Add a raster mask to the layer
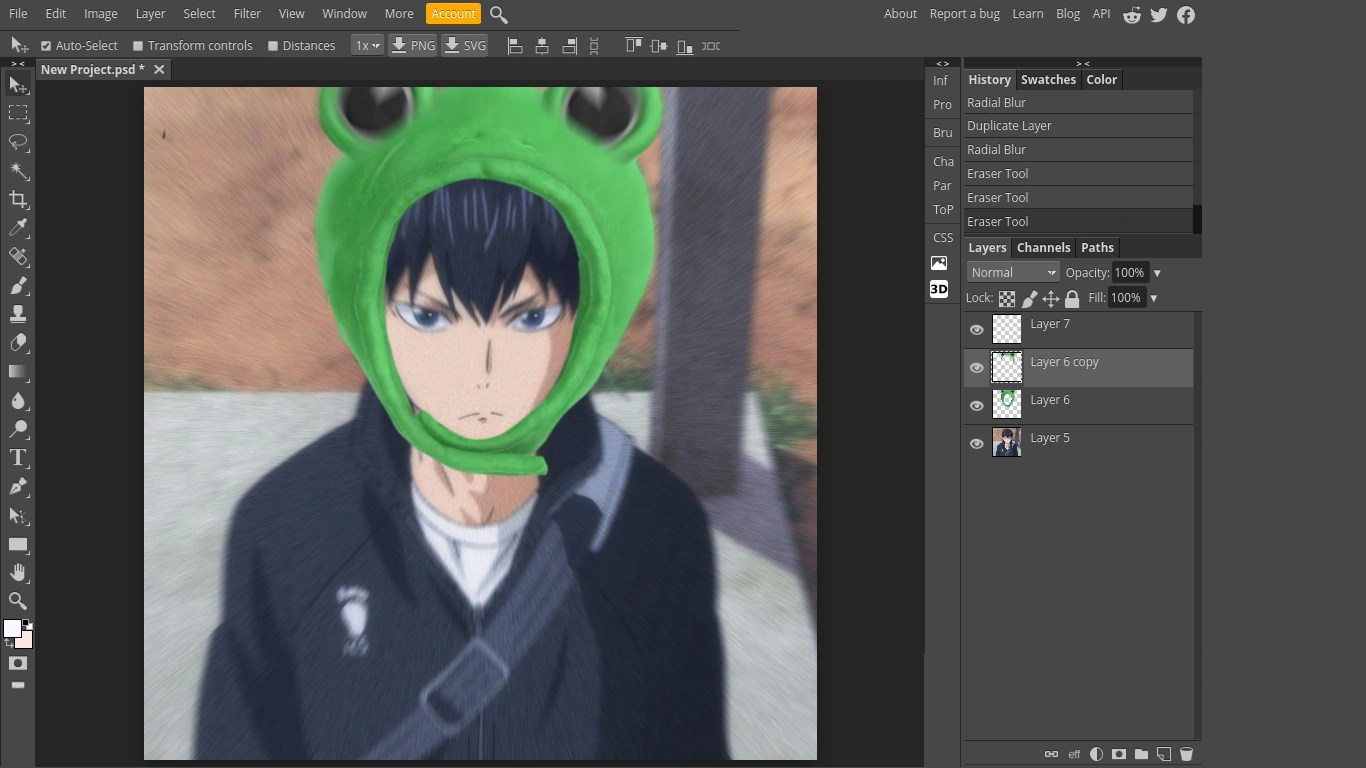This screenshot has width=1366, height=768. pos(1119,754)
